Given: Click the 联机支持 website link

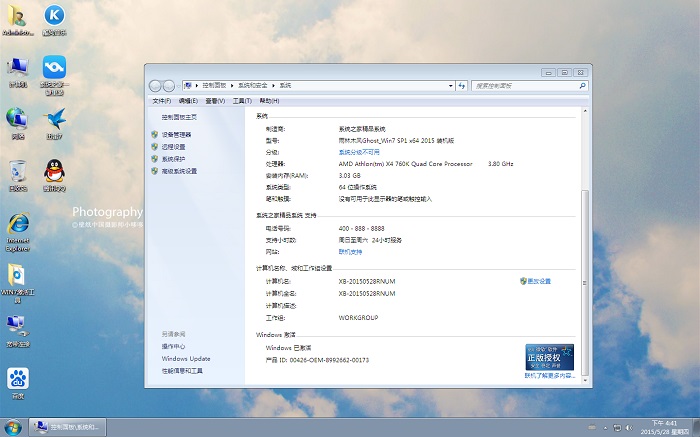Looking at the screenshot, I should pos(350,252).
